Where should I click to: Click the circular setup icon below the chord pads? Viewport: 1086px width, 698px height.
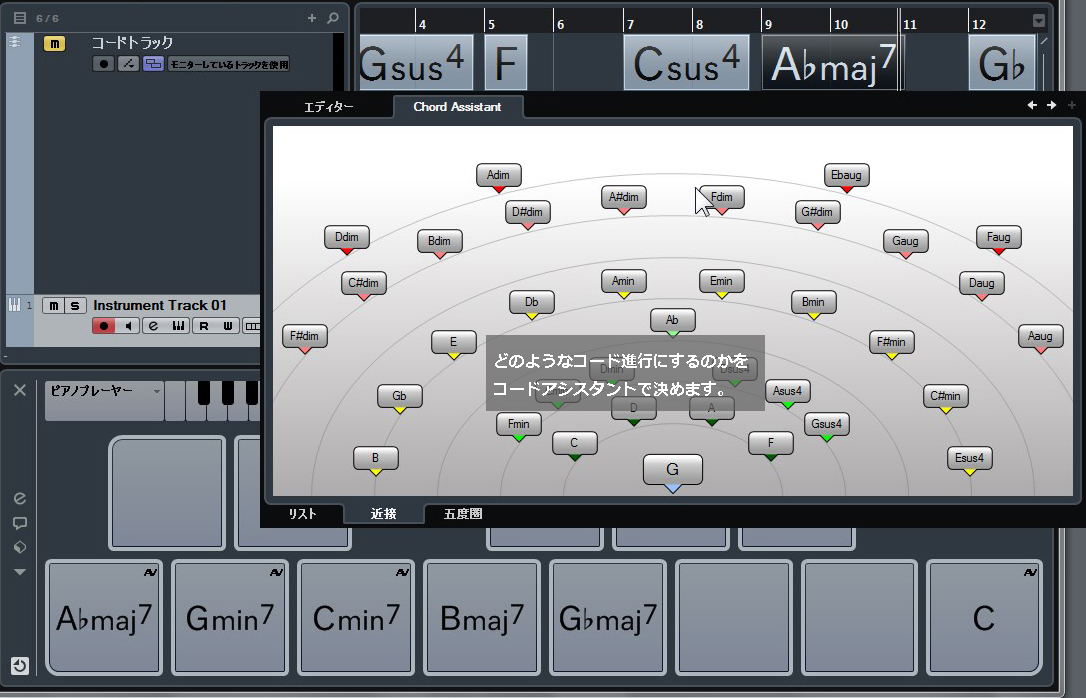coord(20,665)
